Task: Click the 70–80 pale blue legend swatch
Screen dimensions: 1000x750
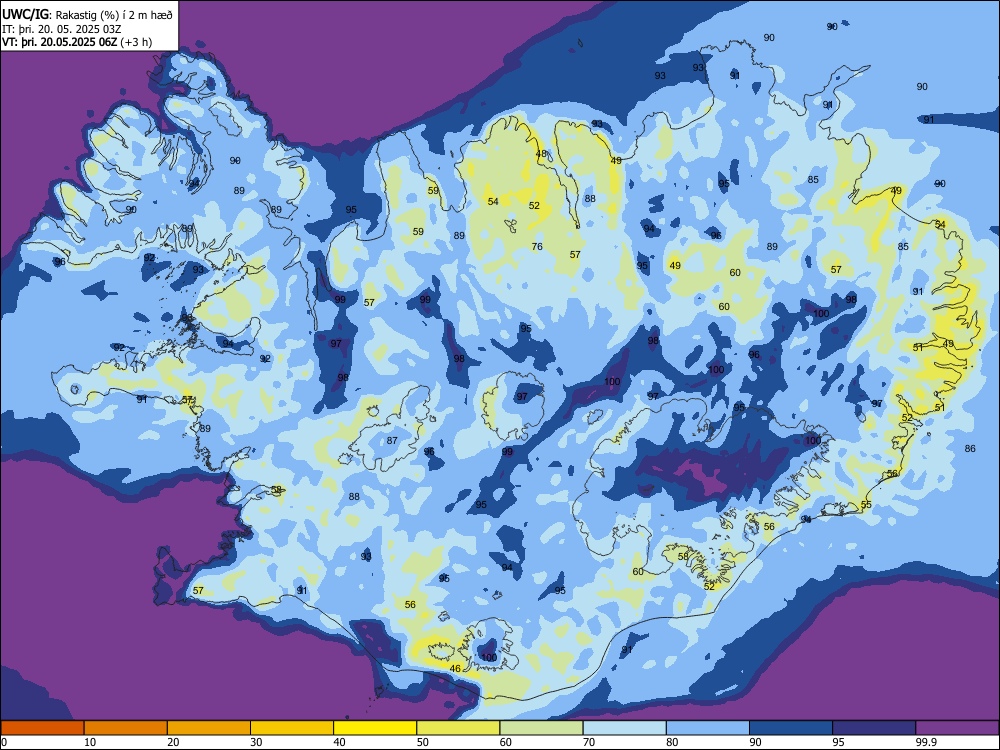Action: 625,728
